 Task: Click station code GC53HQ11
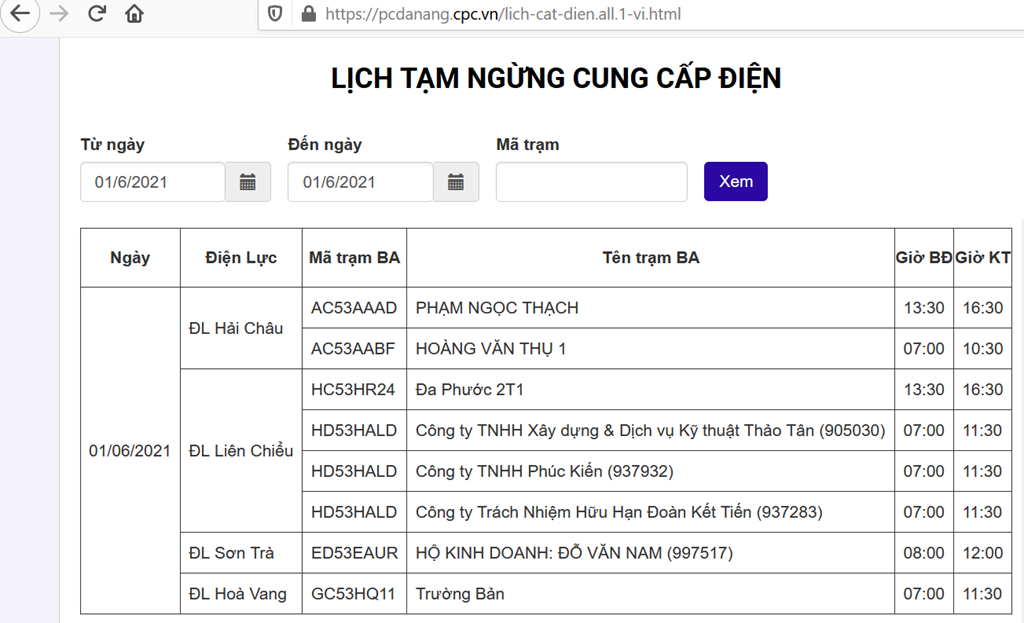coord(353,594)
